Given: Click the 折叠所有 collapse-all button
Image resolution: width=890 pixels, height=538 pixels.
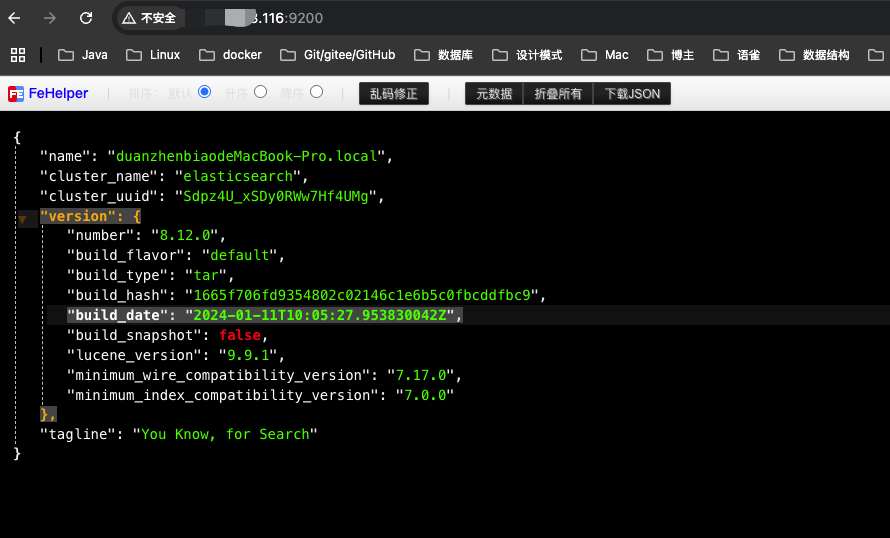Looking at the screenshot, I should click(x=558, y=94).
